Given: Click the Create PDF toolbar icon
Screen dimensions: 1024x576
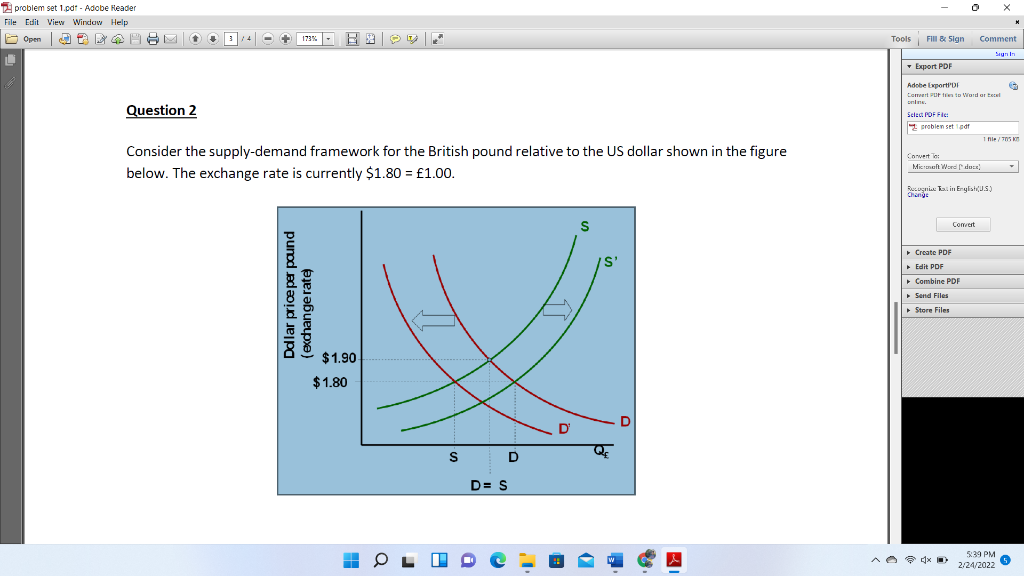Looking at the screenshot, I should (82, 39).
